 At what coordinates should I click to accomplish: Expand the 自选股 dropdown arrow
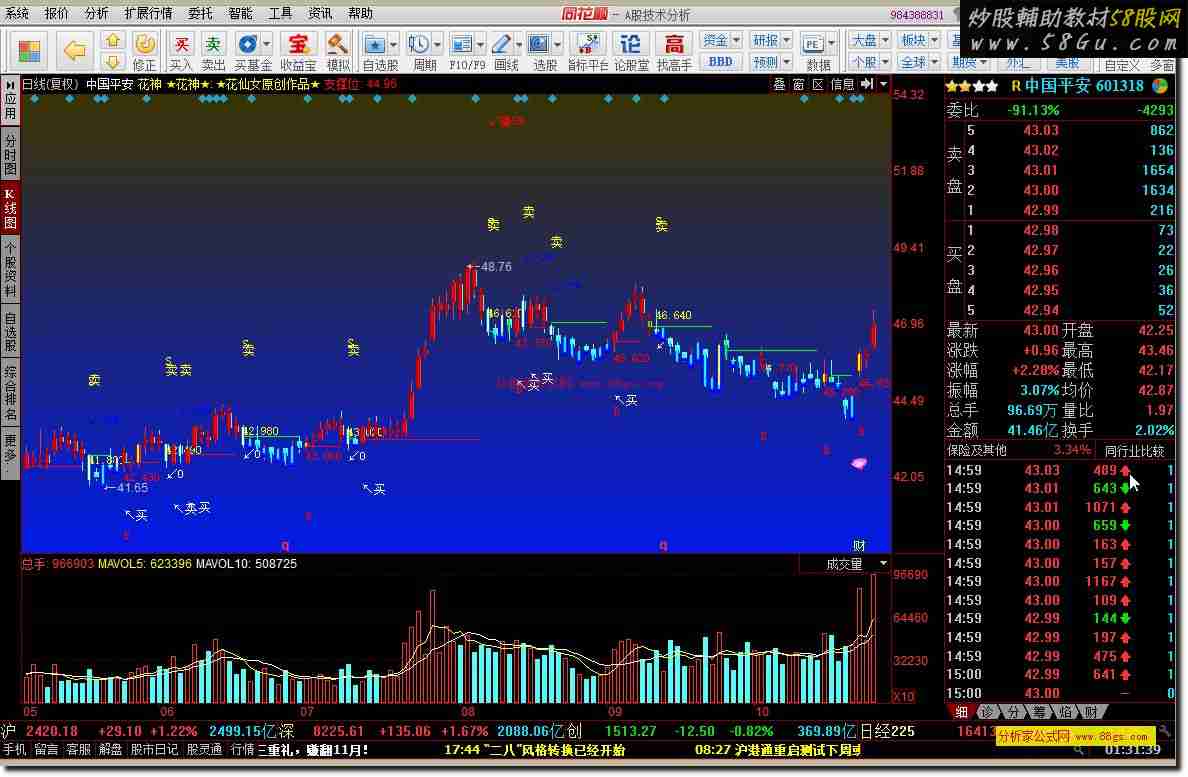(393, 45)
